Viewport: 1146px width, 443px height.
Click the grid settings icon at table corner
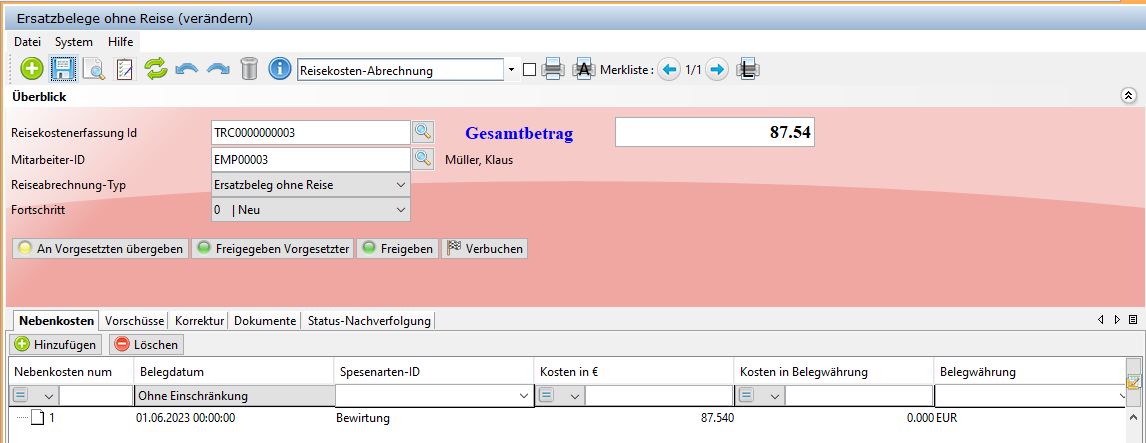click(1134, 382)
